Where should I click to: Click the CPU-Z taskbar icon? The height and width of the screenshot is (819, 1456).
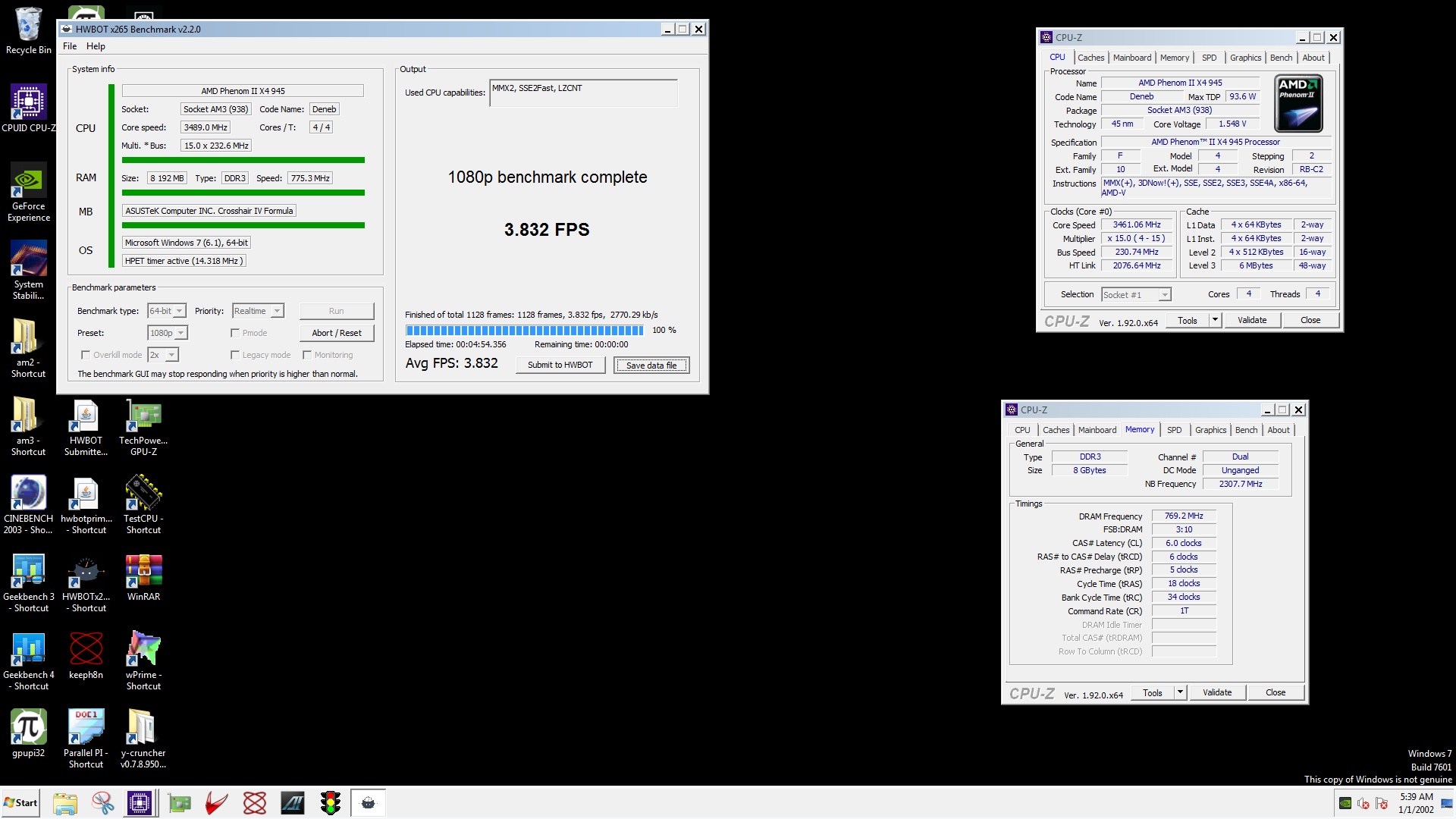pyautogui.click(x=140, y=803)
